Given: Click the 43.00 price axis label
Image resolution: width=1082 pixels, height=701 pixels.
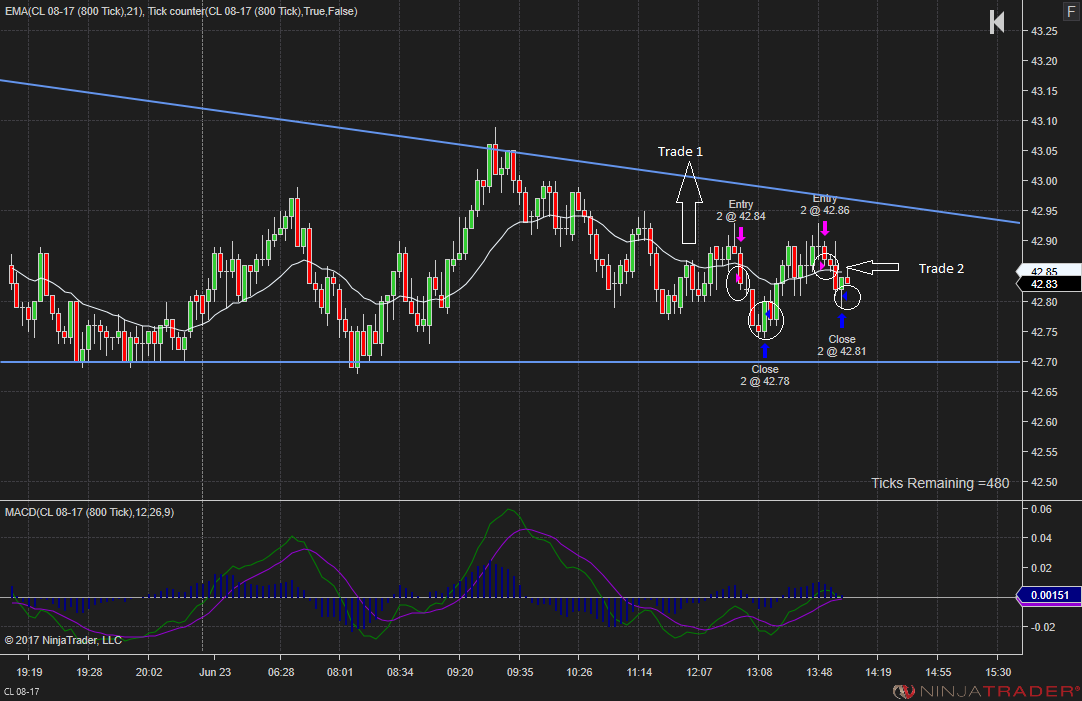Looking at the screenshot, I should pos(1044,181).
